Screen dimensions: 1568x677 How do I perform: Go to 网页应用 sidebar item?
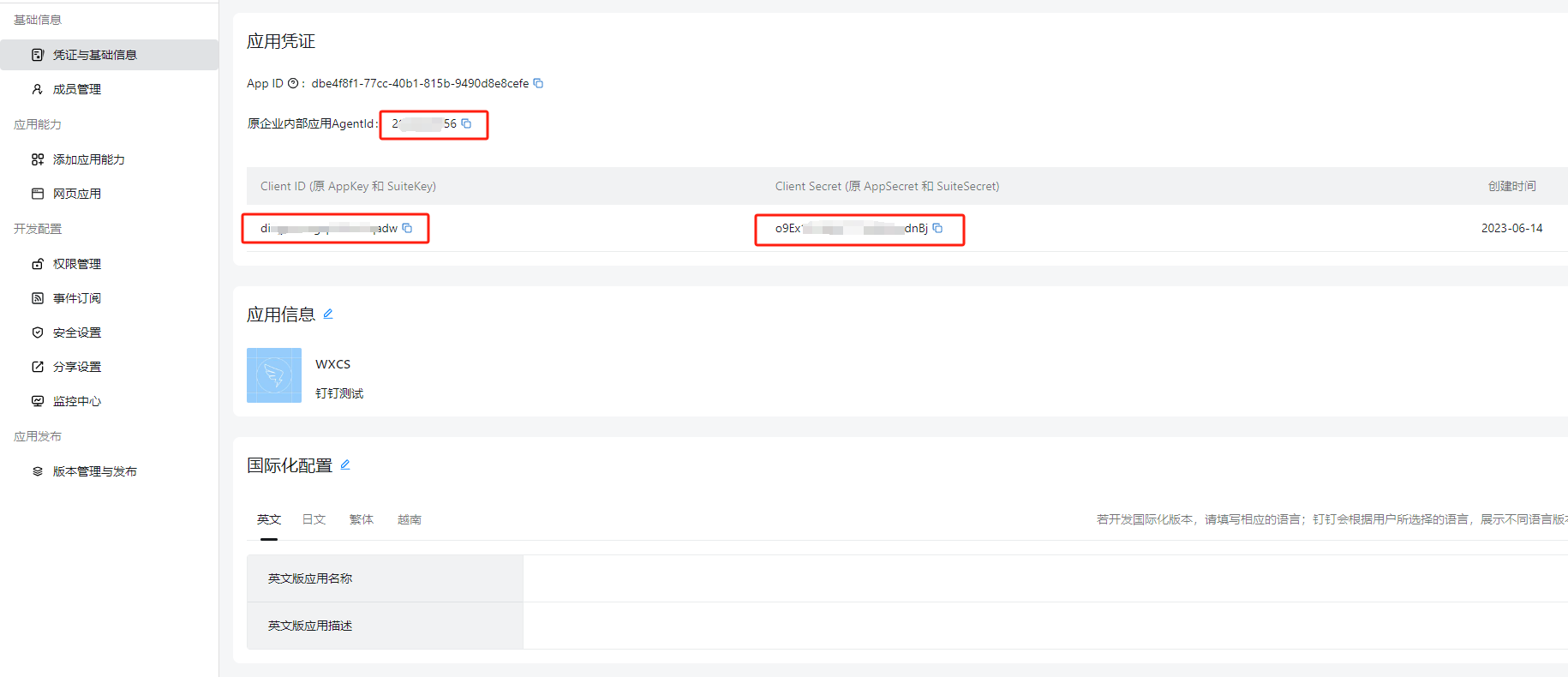coord(77,194)
